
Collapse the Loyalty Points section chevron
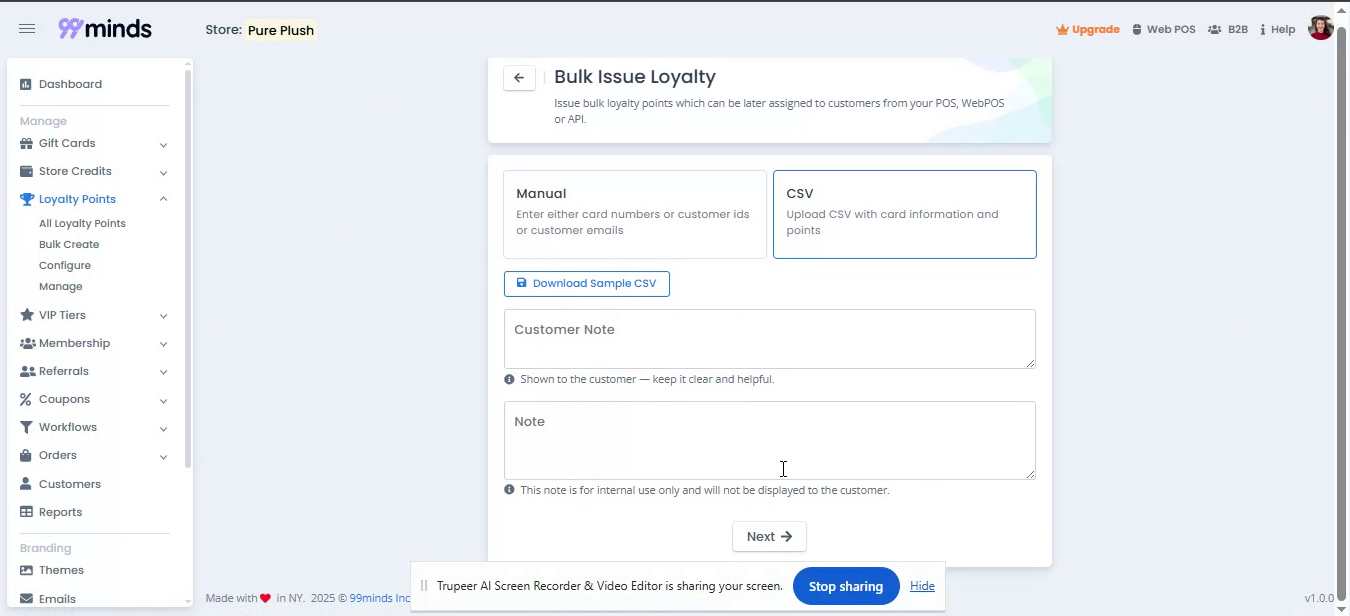163,200
